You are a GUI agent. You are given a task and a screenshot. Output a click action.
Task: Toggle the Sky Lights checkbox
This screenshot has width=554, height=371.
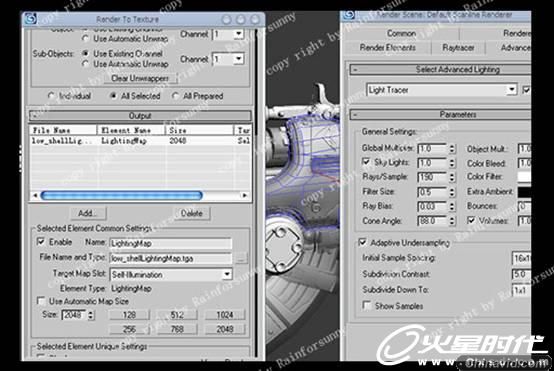pos(366,161)
